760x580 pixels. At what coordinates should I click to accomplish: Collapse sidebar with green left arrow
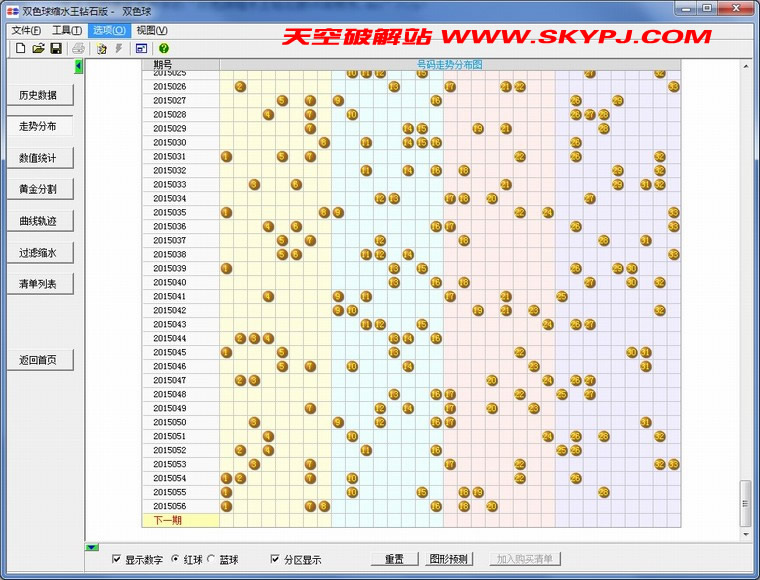[x=79, y=66]
